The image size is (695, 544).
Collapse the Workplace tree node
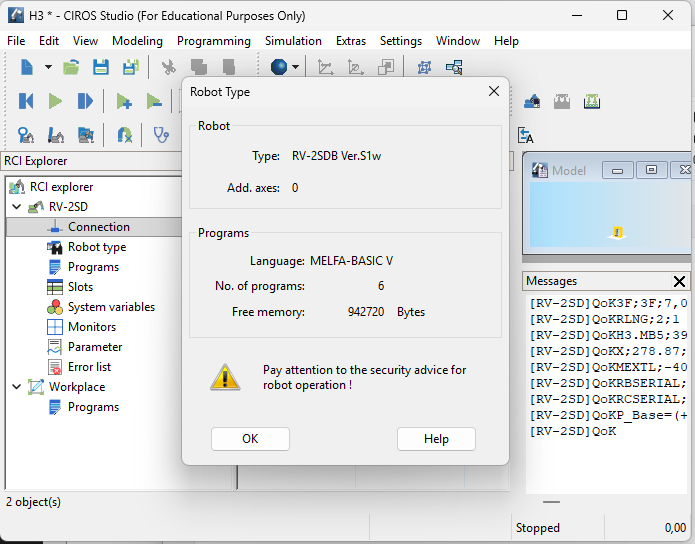tap(17, 387)
